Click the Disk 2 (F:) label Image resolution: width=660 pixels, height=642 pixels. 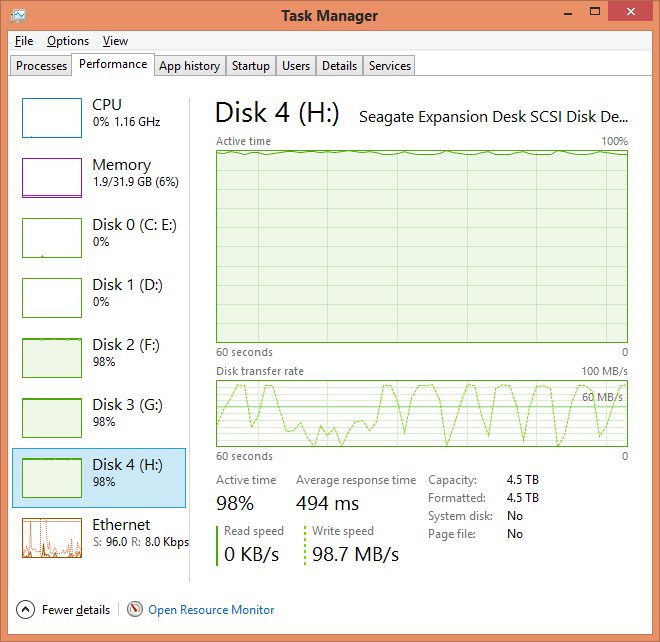point(126,345)
